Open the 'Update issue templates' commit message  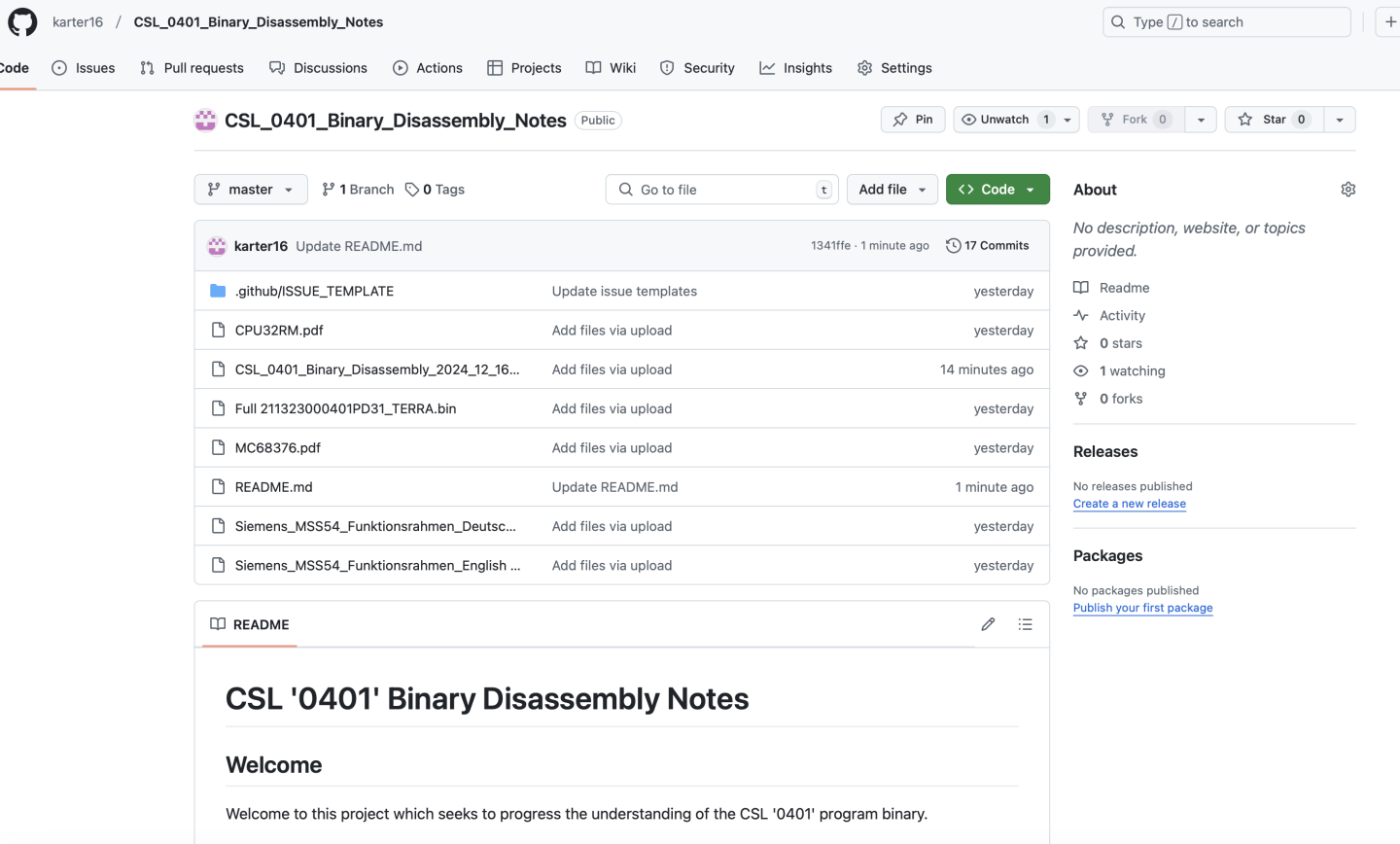coord(624,291)
